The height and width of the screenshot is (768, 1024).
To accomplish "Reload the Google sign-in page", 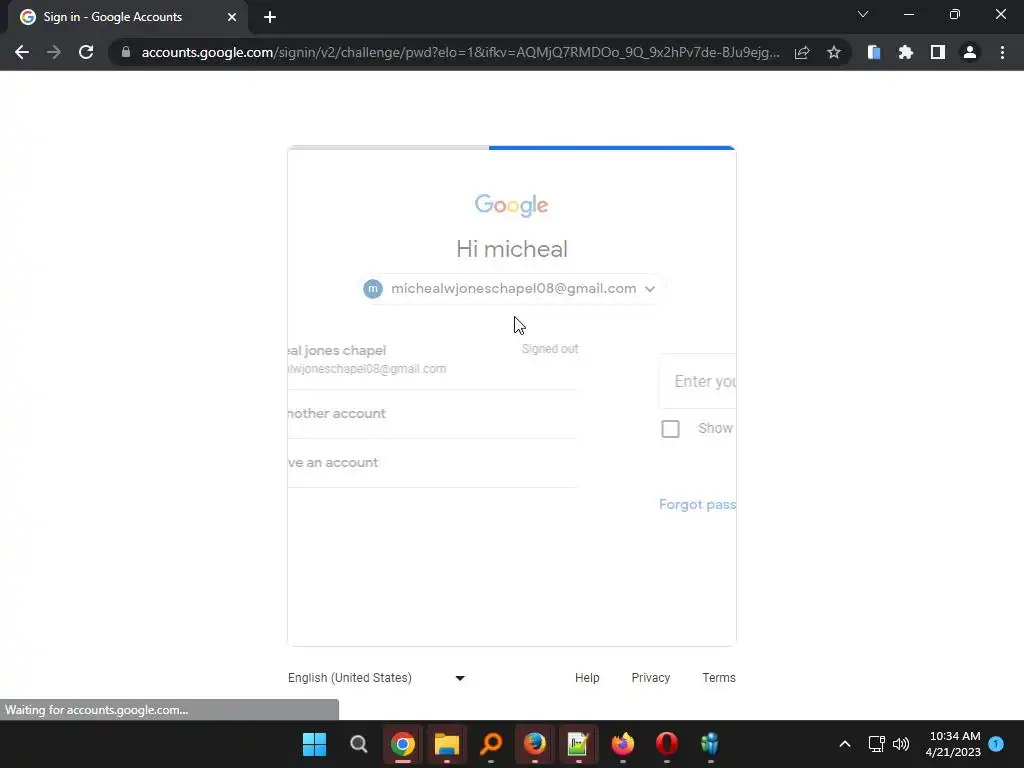I will coord(86,52).
